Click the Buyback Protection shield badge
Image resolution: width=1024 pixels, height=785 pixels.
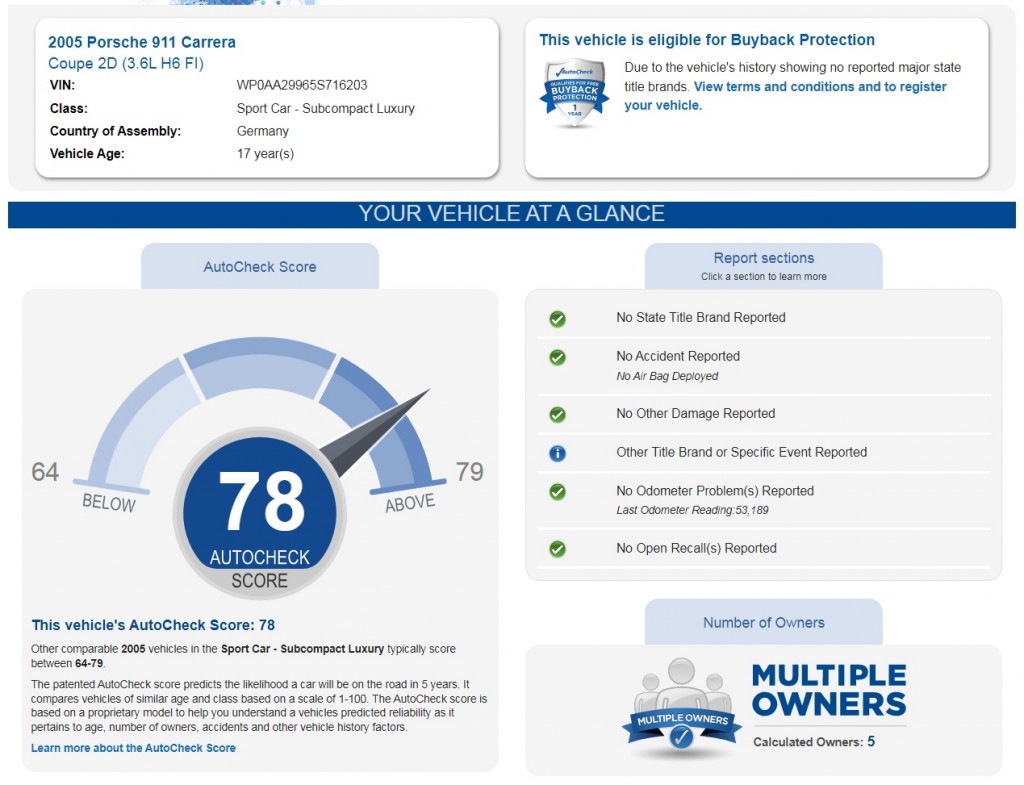click(574, 93)
